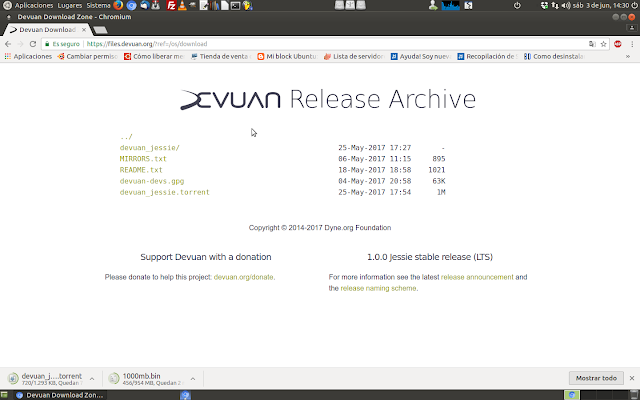640x400 pixels.
Task: Select 'Devuan Download Zon...' taskbar window
Action: (x=60, y=395)
